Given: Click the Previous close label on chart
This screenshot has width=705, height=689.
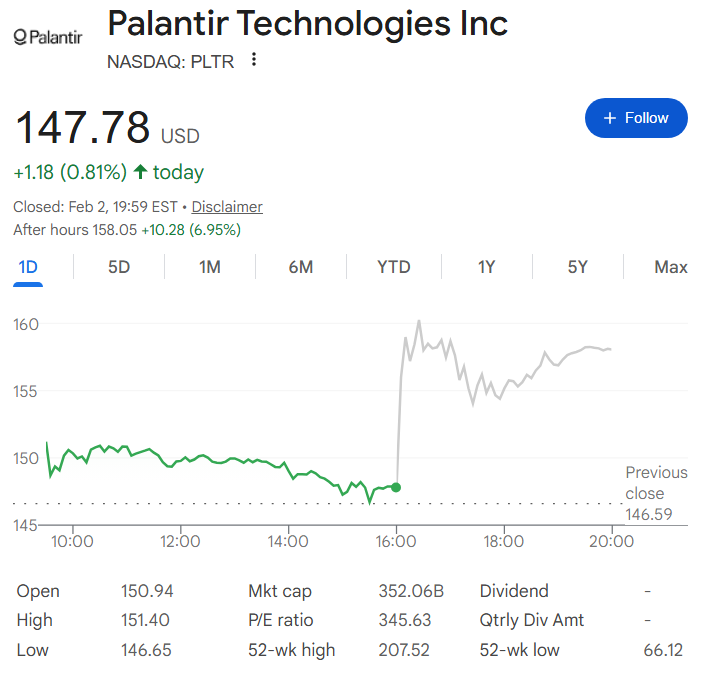Looking at the screenshot, I should [x=656, y=483].
